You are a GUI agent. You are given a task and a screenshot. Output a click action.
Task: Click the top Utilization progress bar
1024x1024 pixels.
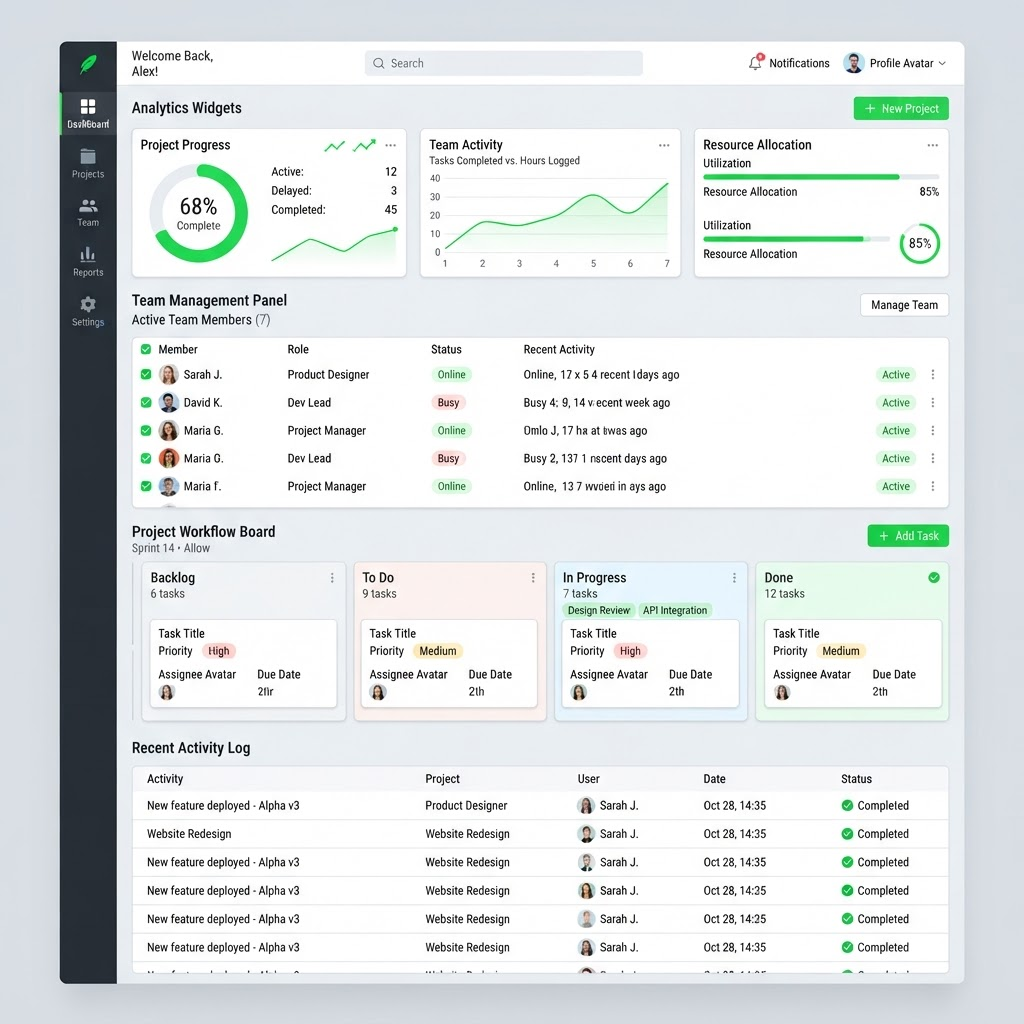[x=821, y=177]
